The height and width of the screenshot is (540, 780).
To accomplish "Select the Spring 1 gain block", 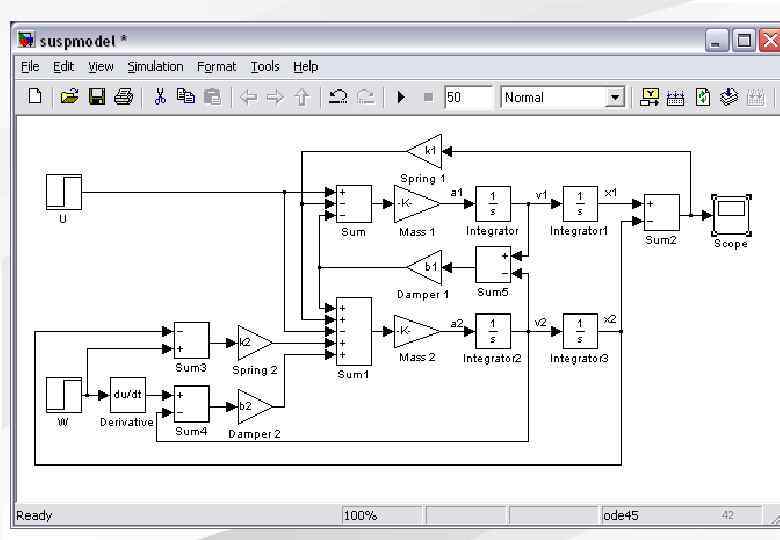I will click(424, 151).
